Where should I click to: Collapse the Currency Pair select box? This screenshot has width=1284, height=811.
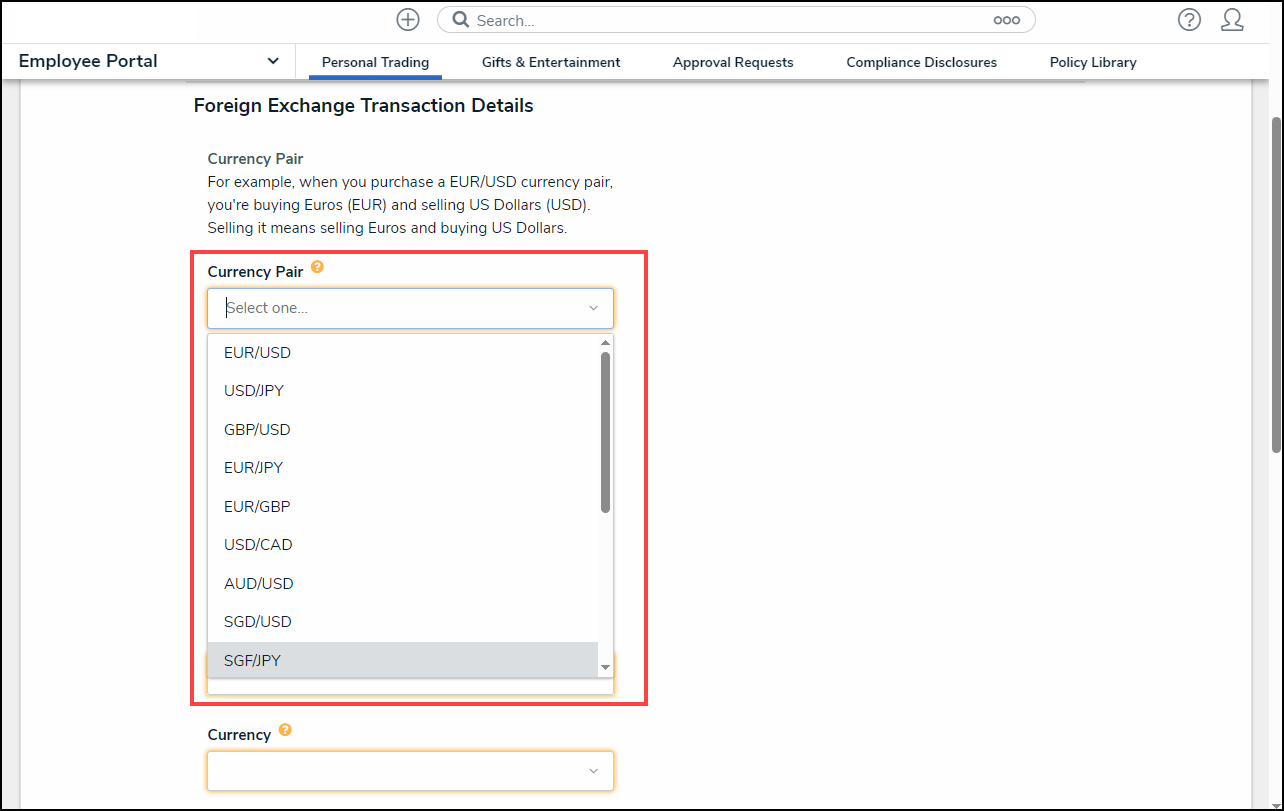coord(593,308)
